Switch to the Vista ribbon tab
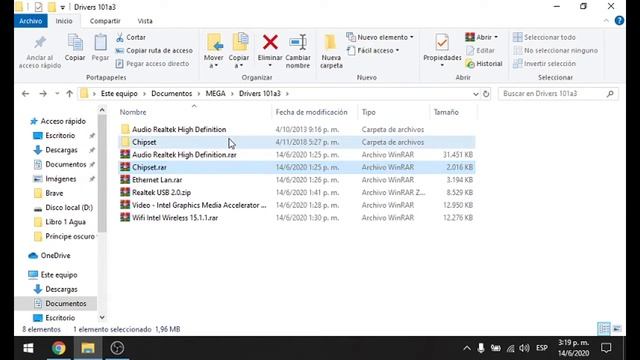This screenshot has height=360, width=640. [145, 21]
